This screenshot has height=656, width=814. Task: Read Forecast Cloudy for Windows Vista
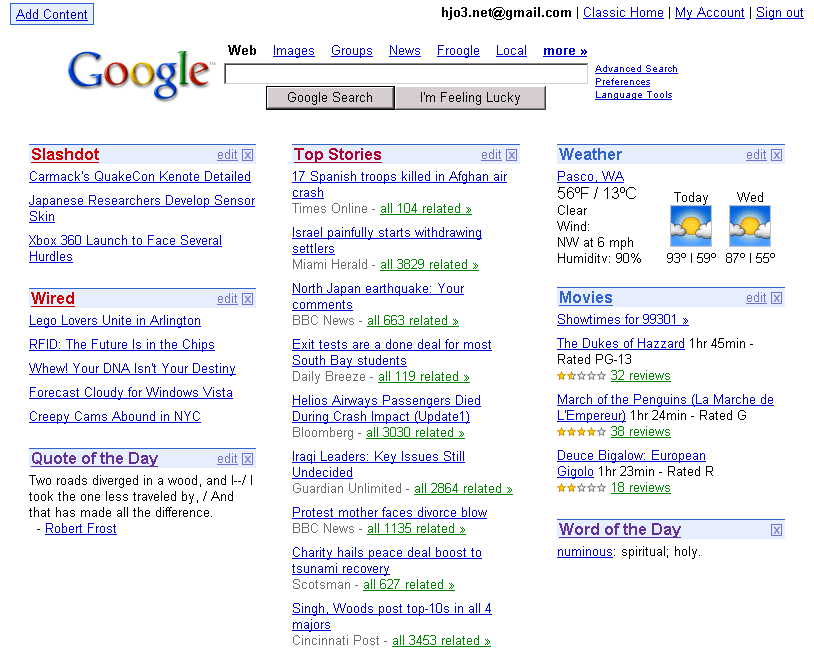pos(131,392)
